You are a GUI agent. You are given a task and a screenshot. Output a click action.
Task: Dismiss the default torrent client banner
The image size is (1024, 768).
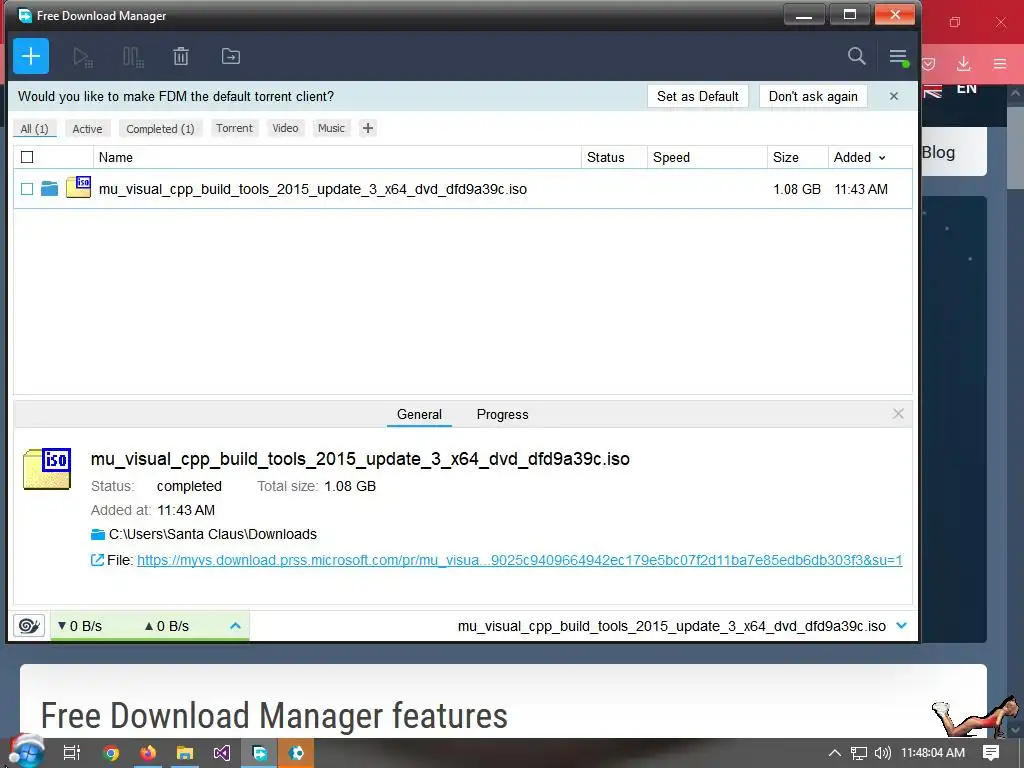pyautogui.click(x=894, y=96)
